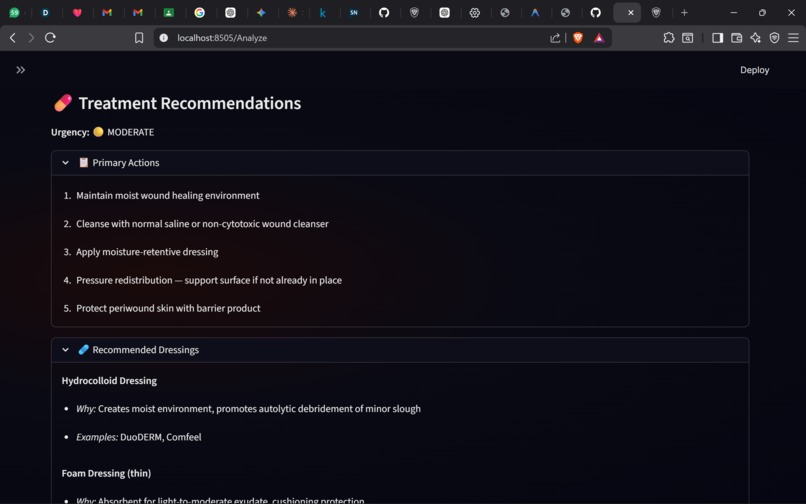Go back to previous page
The image size is (806, 504).
(x=13, y=38)
